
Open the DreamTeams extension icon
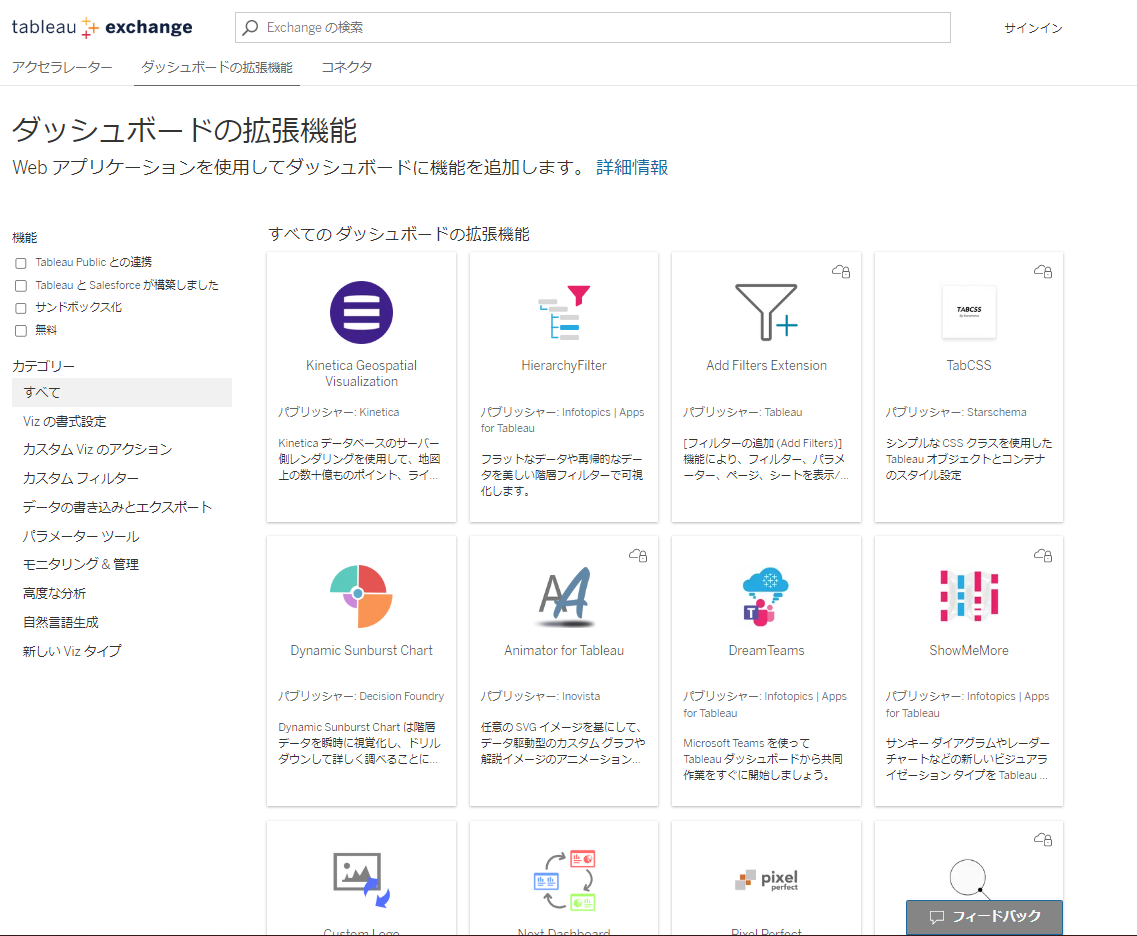pyautogui.click(x=766, y=596)
